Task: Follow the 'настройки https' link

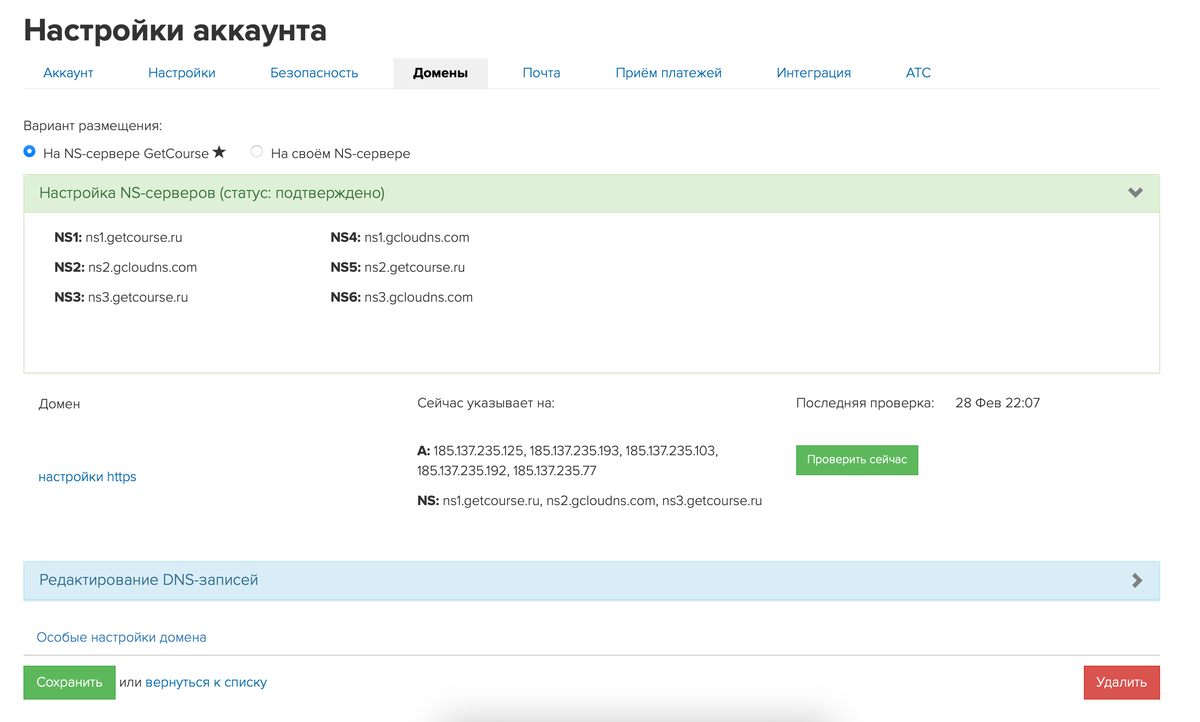Action: (87, 477)
